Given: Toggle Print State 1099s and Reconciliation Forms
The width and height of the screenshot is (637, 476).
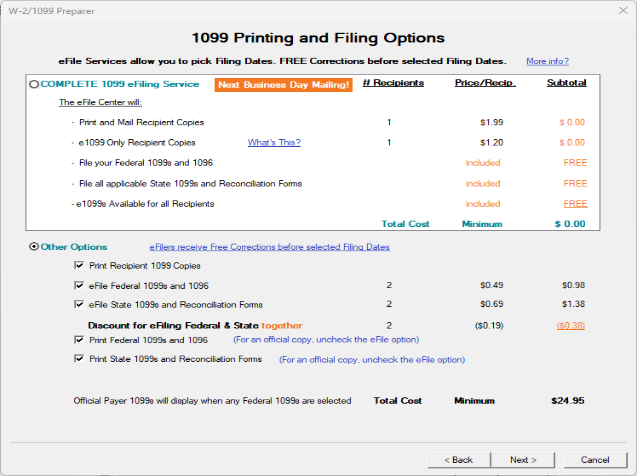Looking at the screenshot, I should [x=79, y=359].
